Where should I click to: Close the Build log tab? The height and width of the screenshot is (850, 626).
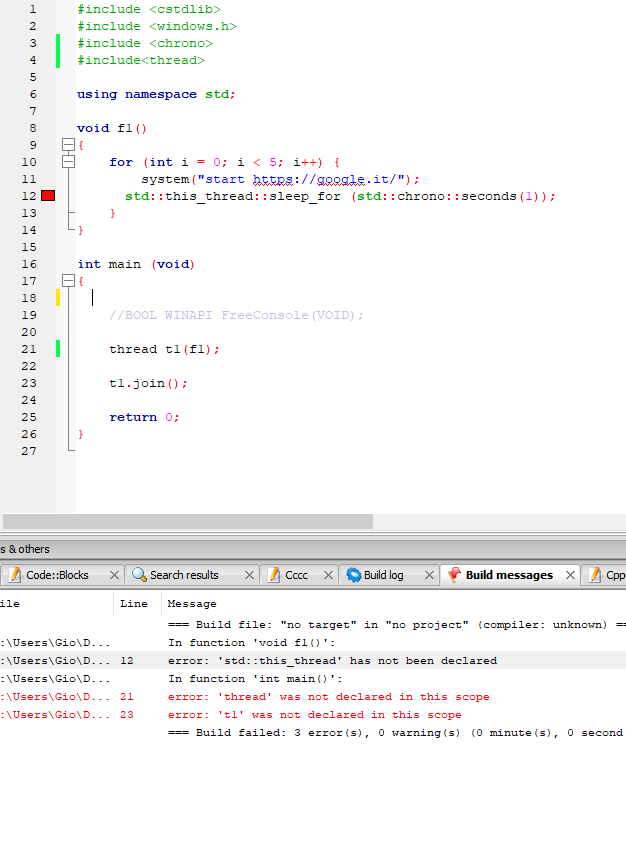pyautogui.click(x=429, y=575)
